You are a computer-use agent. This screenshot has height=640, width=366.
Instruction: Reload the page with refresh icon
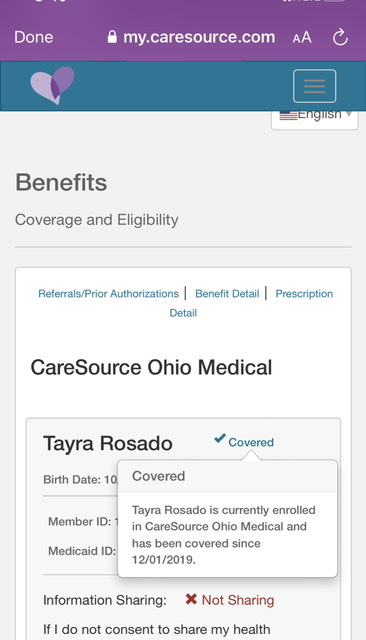[340, 38]
